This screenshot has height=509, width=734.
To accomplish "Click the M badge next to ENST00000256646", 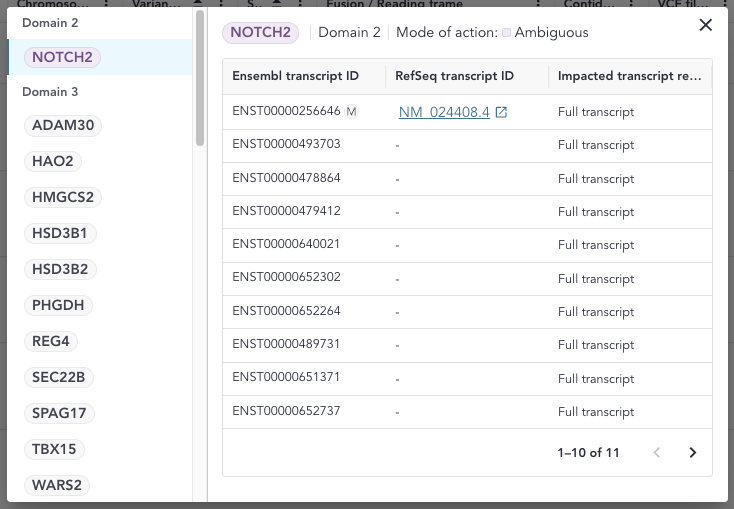I will (351, 111).
